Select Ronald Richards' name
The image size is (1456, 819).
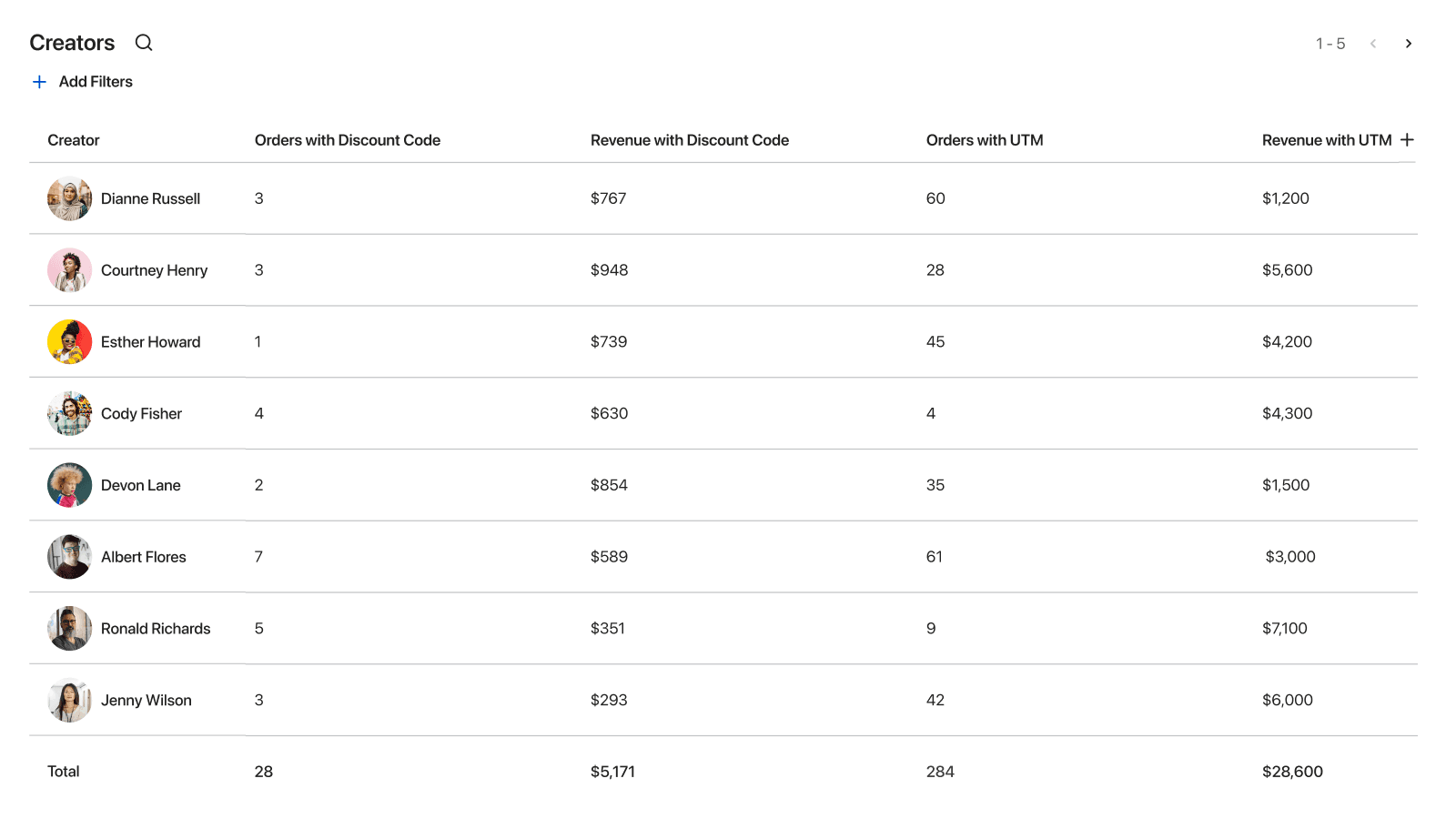point(156,628)
